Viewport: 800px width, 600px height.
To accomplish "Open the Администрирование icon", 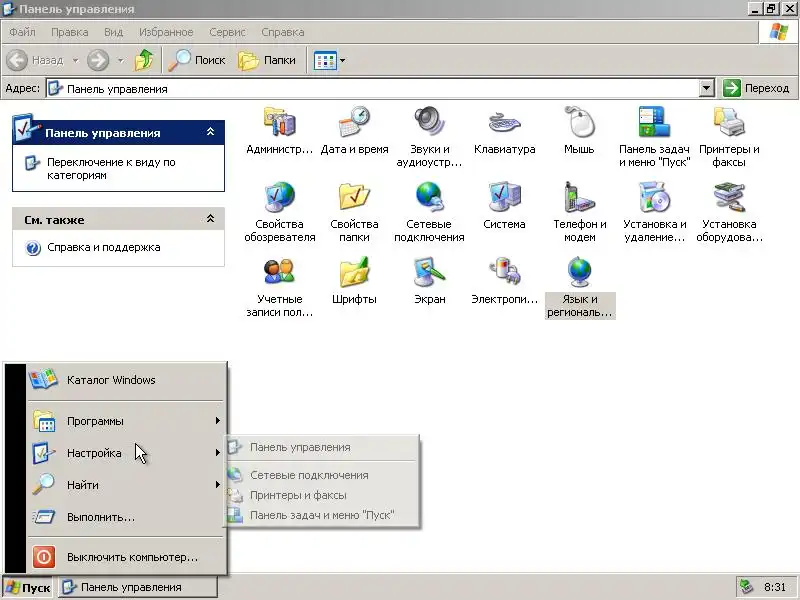I will coord(279,130).
